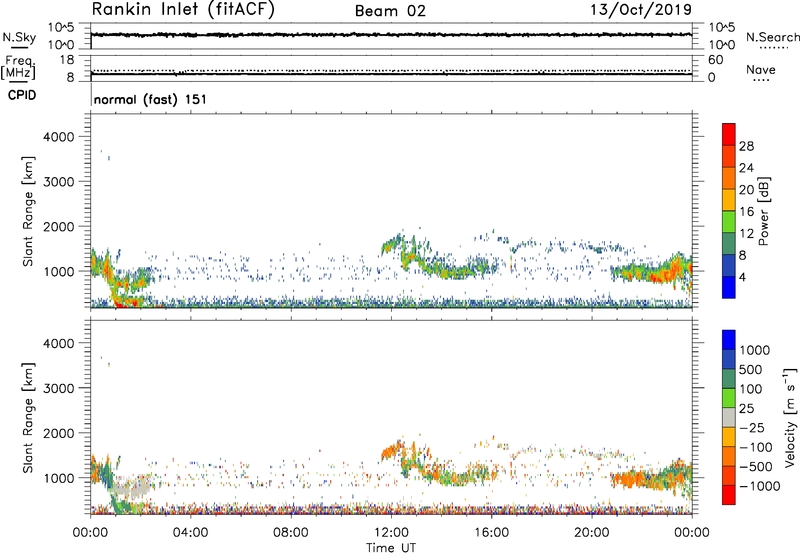Click the 'N.Sky' legend label
This screenshot has height=554, width=800.
[x=19, y=37]
